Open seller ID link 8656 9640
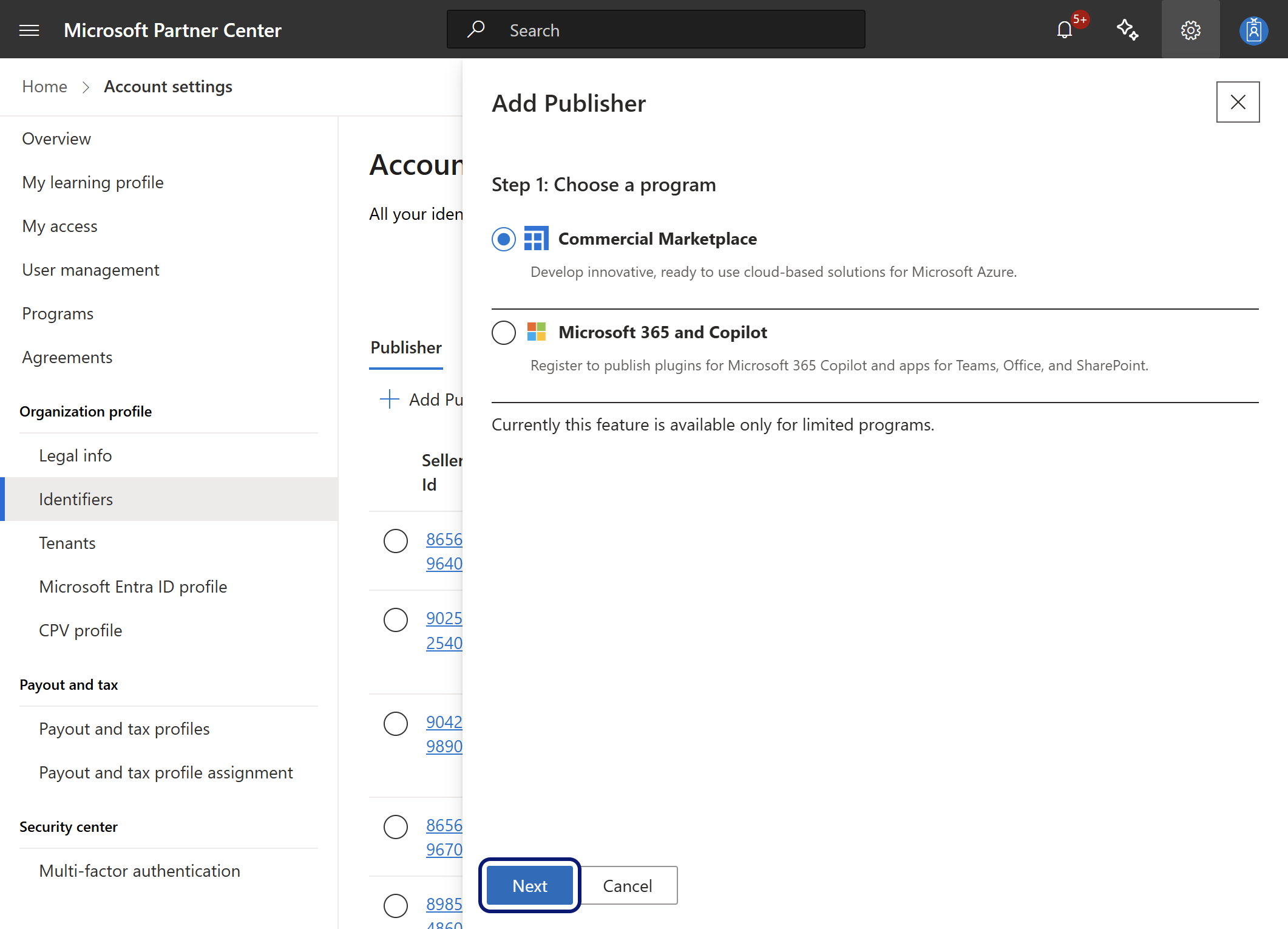This screenshot has height=929, width=1288. tap(444, 551)
